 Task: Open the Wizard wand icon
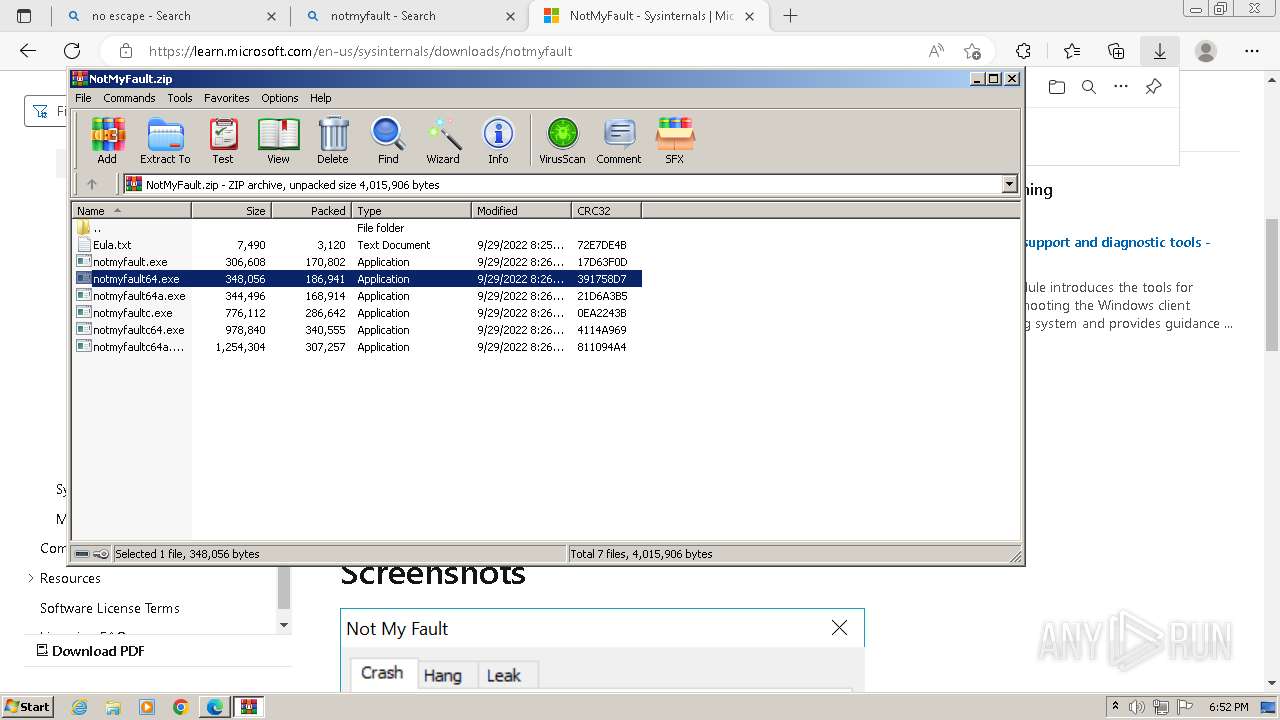[x=443, y=141]
